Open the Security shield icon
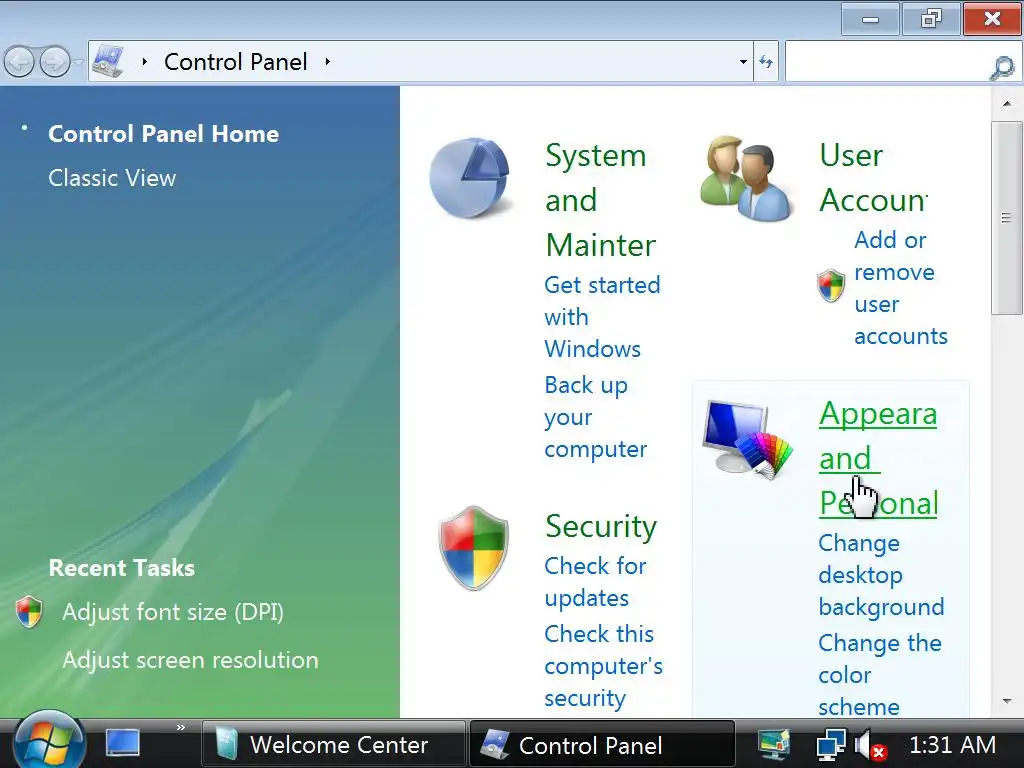 click(473, 549)
